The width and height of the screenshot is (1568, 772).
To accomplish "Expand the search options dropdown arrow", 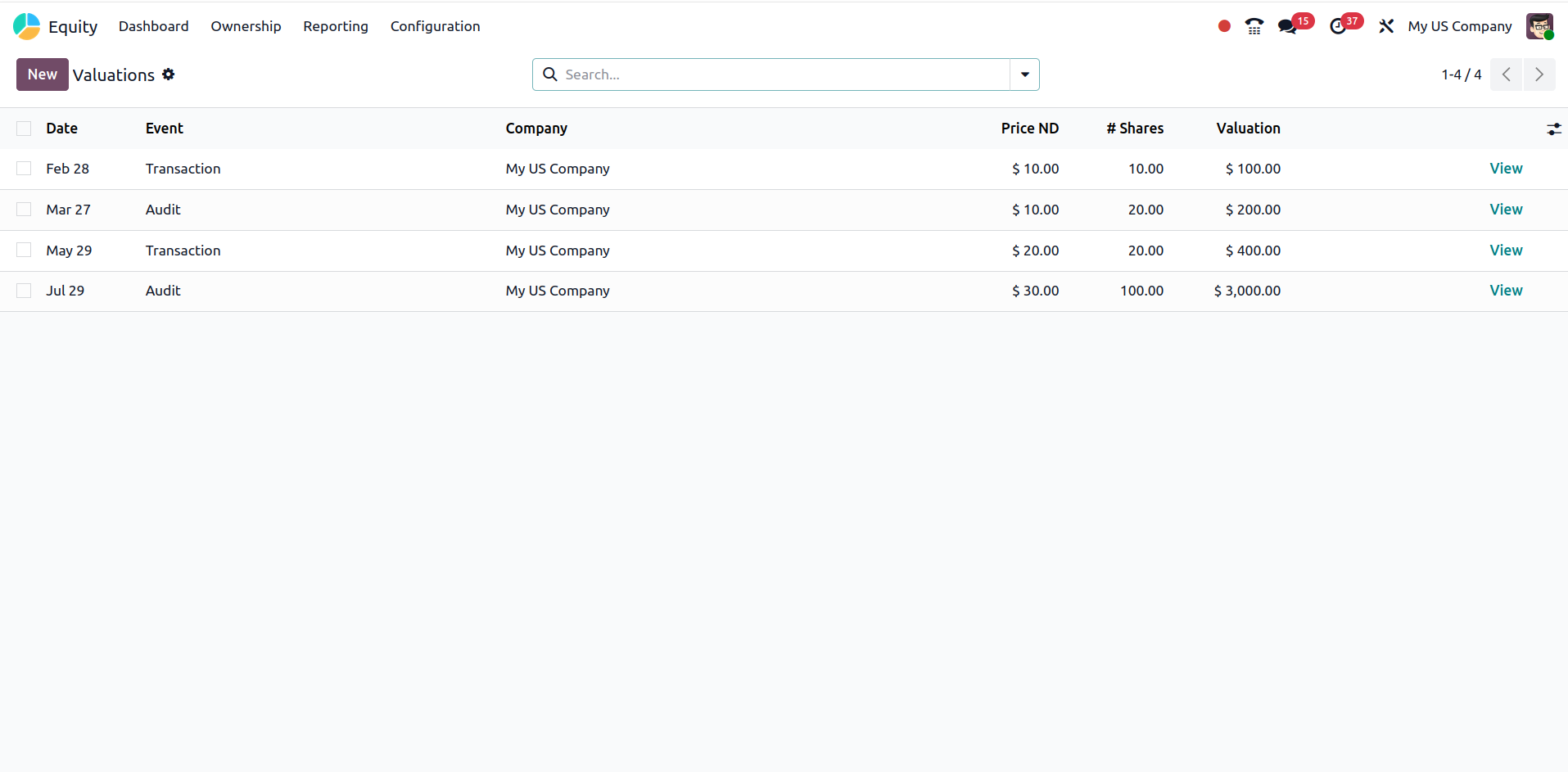I will tap(1024, 74).
